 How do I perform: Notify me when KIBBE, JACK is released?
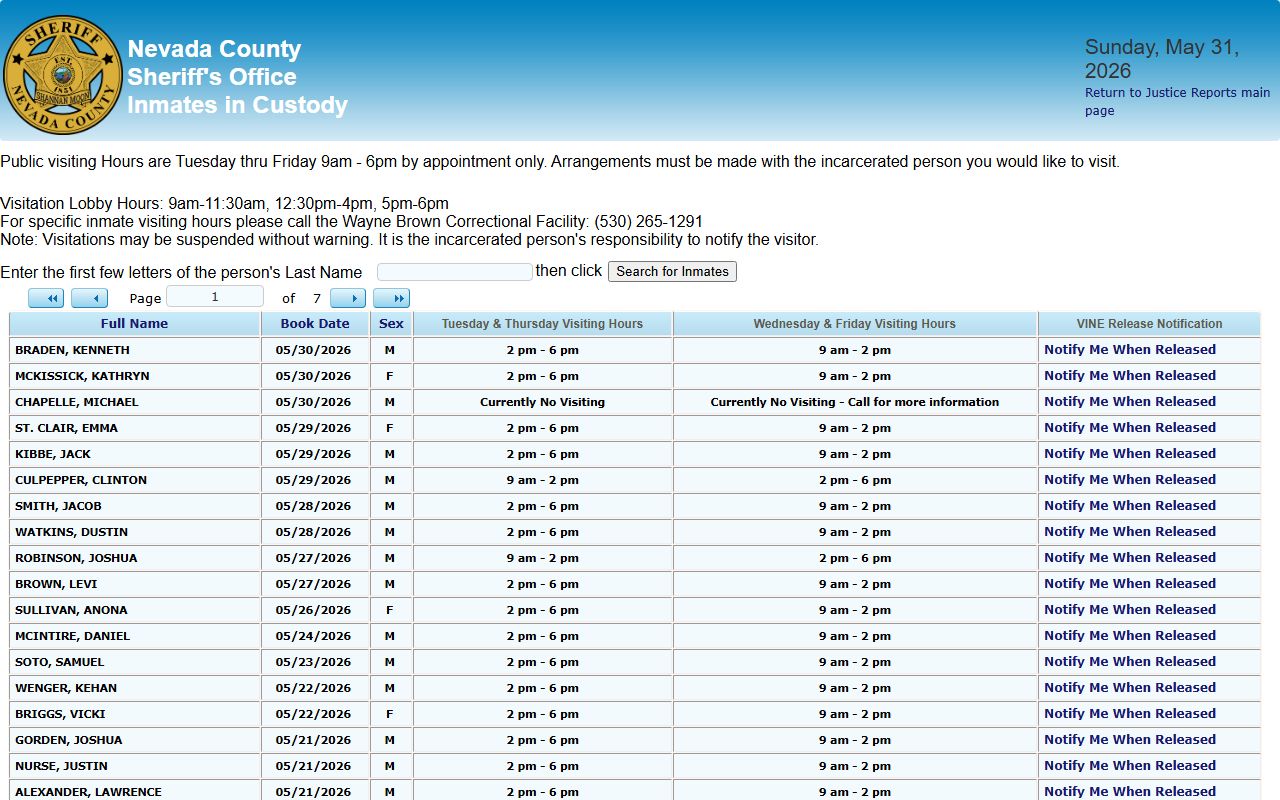(1130, 454)
